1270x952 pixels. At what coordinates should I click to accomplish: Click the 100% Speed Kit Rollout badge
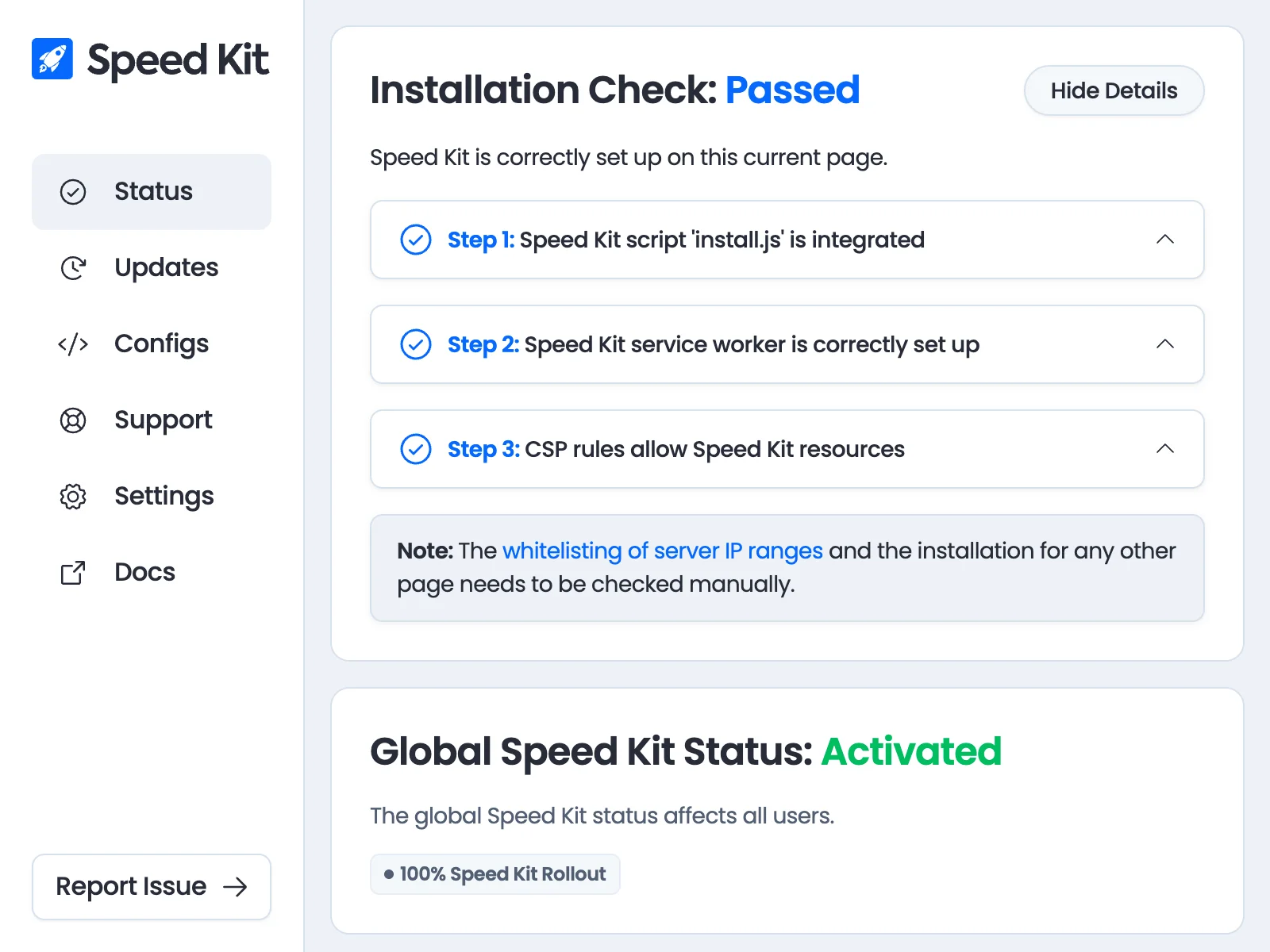click(495, 874)
